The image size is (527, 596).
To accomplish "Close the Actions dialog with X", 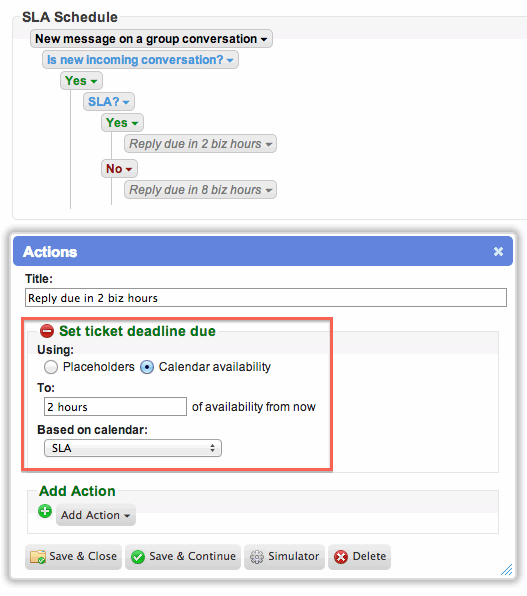I will (x=498, y=251).
